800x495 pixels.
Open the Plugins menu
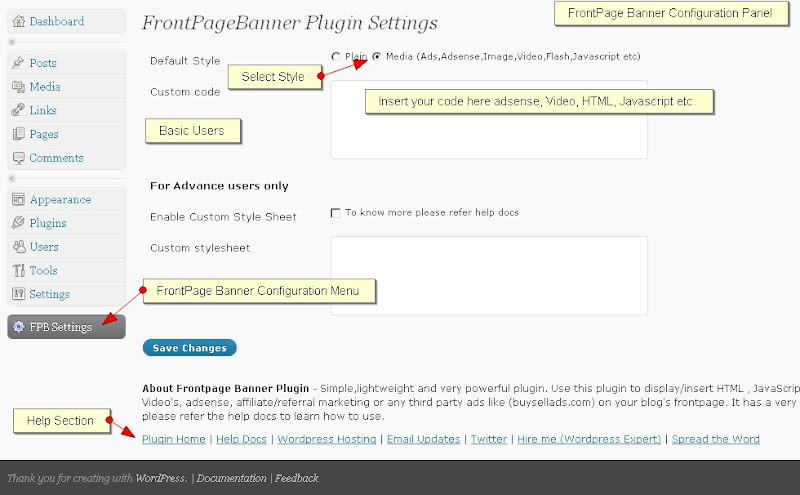click(66, 223)
